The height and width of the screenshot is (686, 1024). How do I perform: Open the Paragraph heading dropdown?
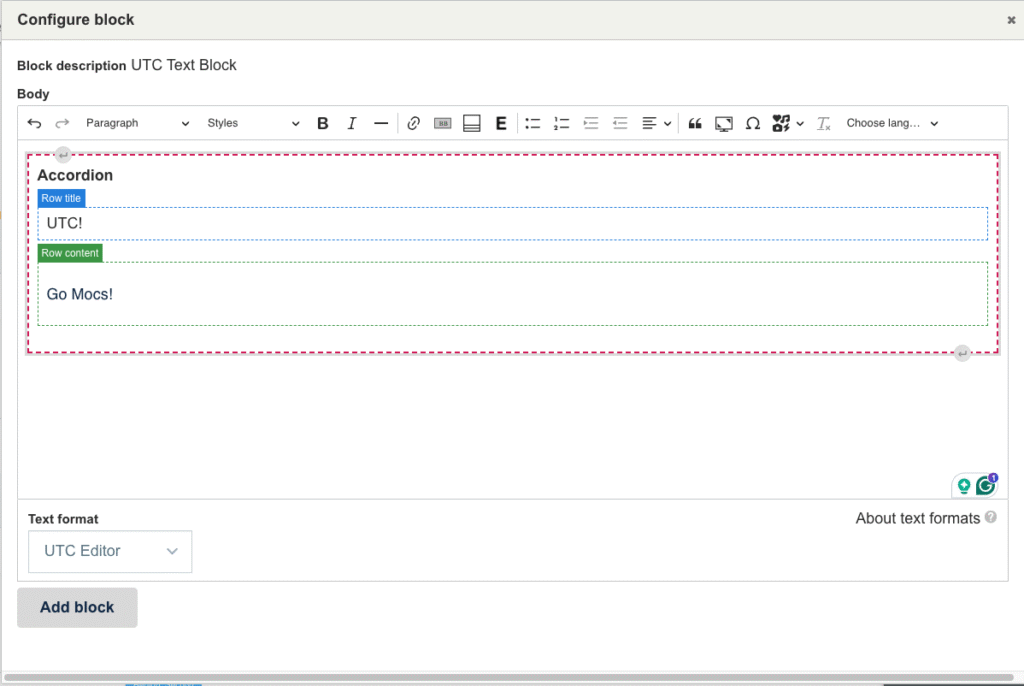pos(137,123)
